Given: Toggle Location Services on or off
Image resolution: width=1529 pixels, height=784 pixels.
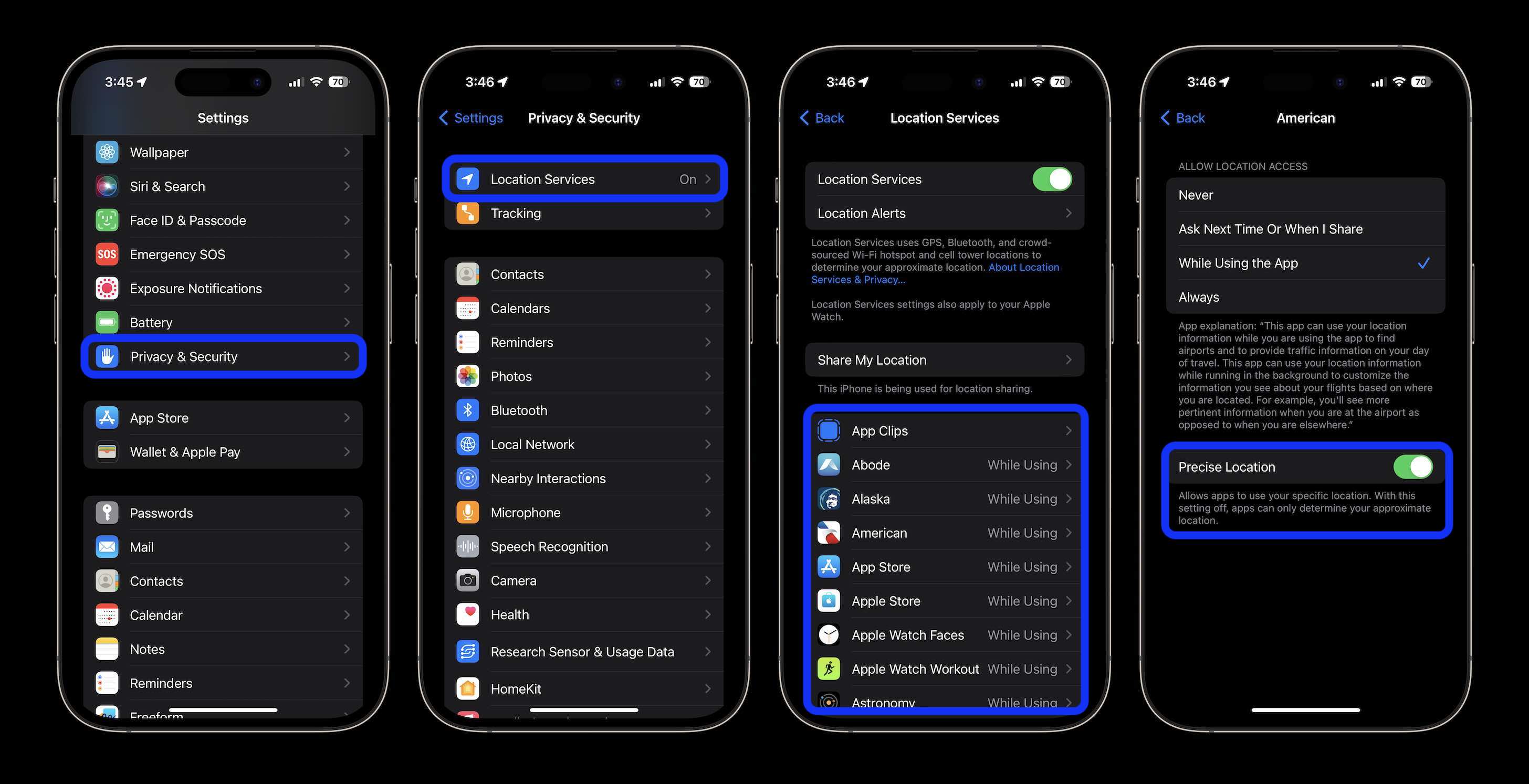Looking at the screenshot, I should tap(1051, 179).
